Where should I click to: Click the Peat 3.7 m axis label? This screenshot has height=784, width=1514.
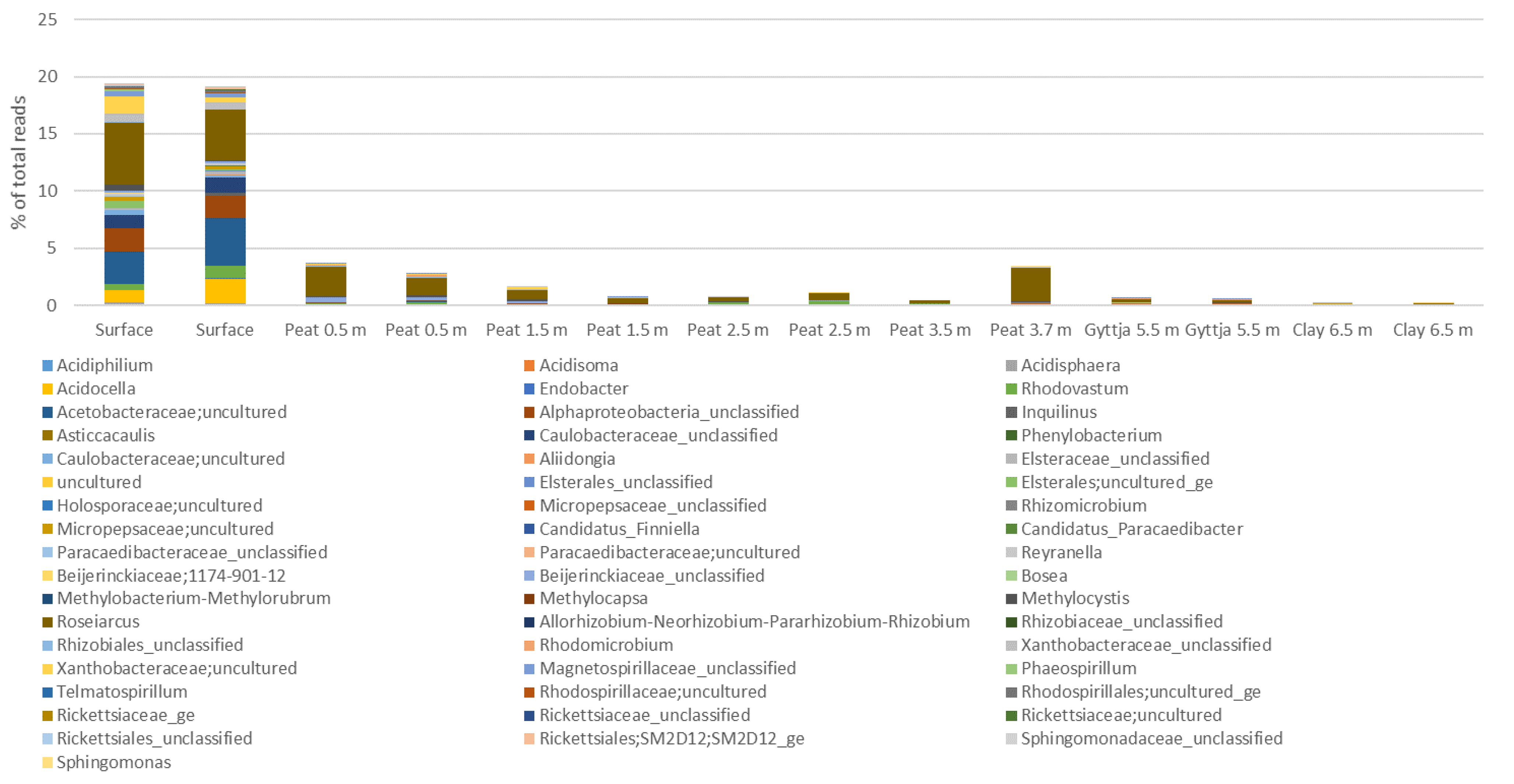click(1030, 330)
